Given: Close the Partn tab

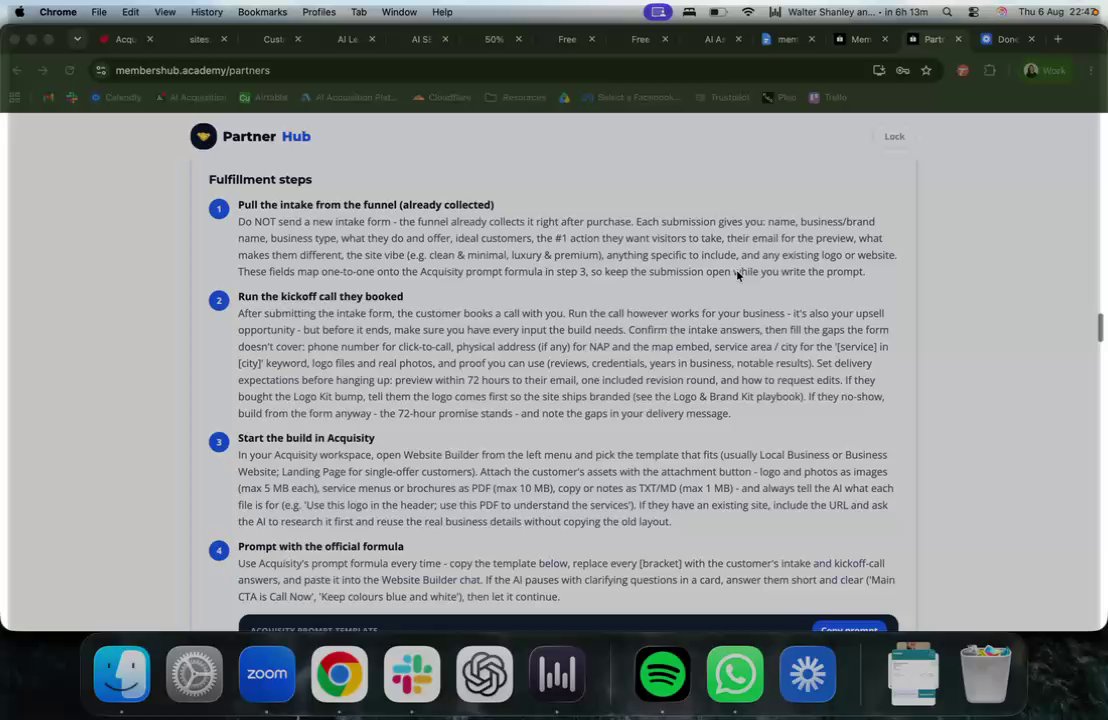Looking at the screenshot, I should tap(958, 39).
